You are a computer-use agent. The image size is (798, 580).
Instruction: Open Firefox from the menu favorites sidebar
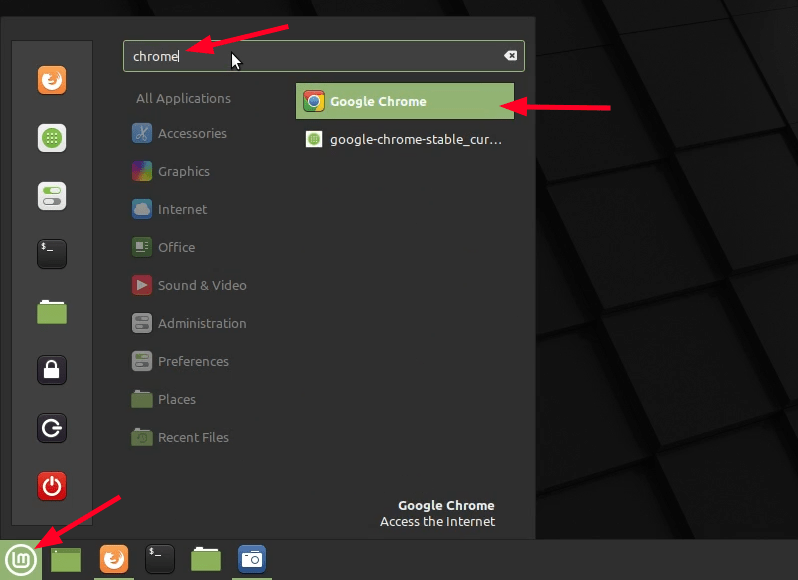(52, 80)
